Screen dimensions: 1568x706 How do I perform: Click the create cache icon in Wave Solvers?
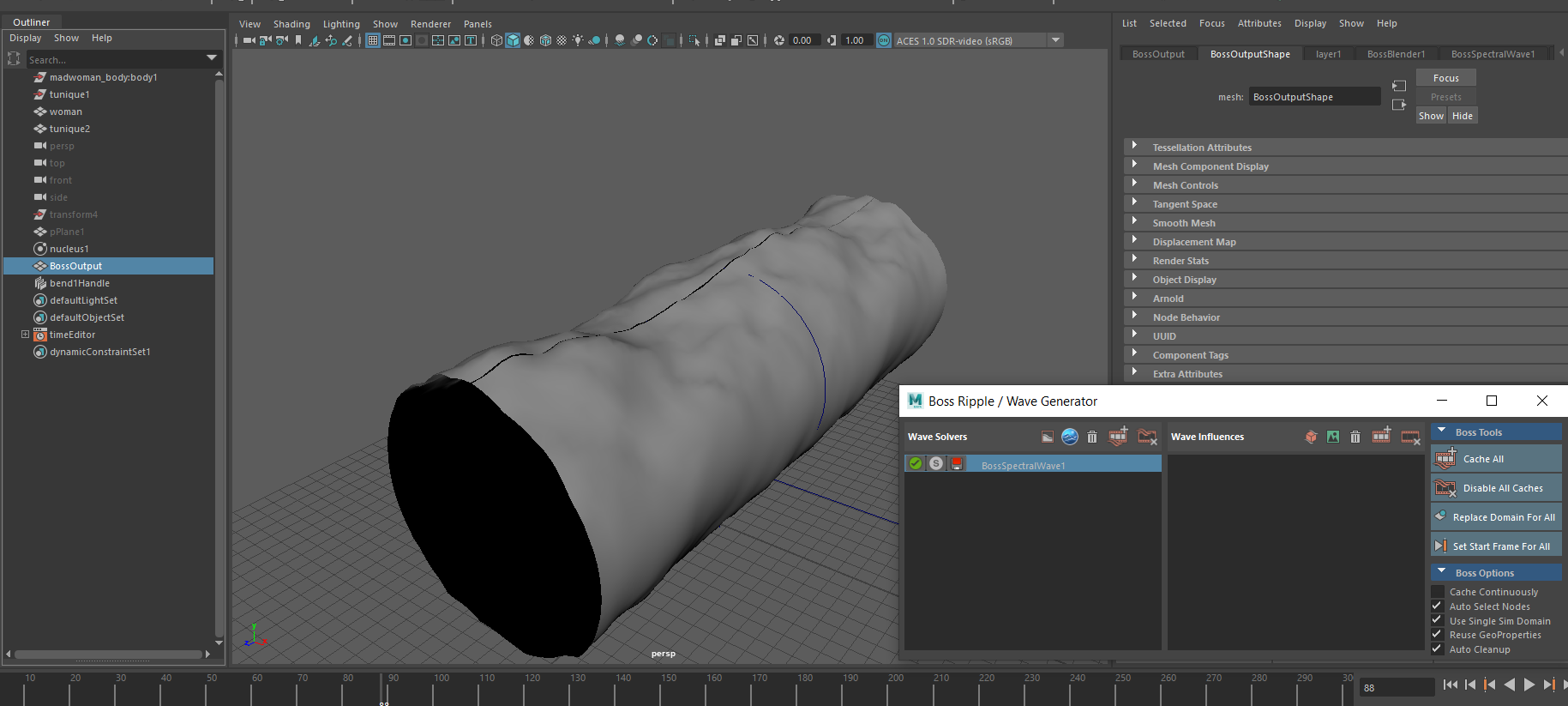pos(1118,437)
